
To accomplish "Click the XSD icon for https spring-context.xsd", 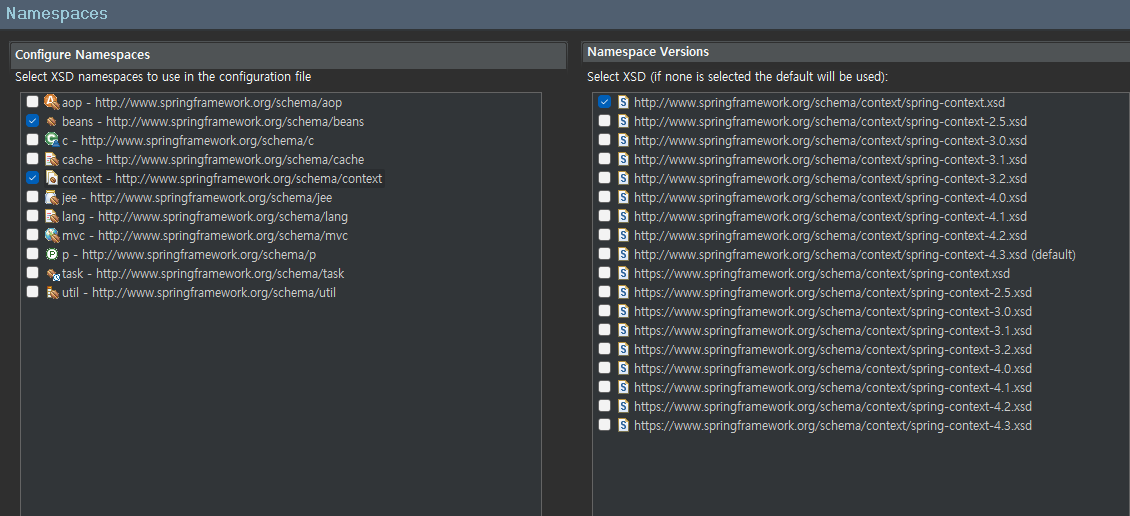I will 623,273.
